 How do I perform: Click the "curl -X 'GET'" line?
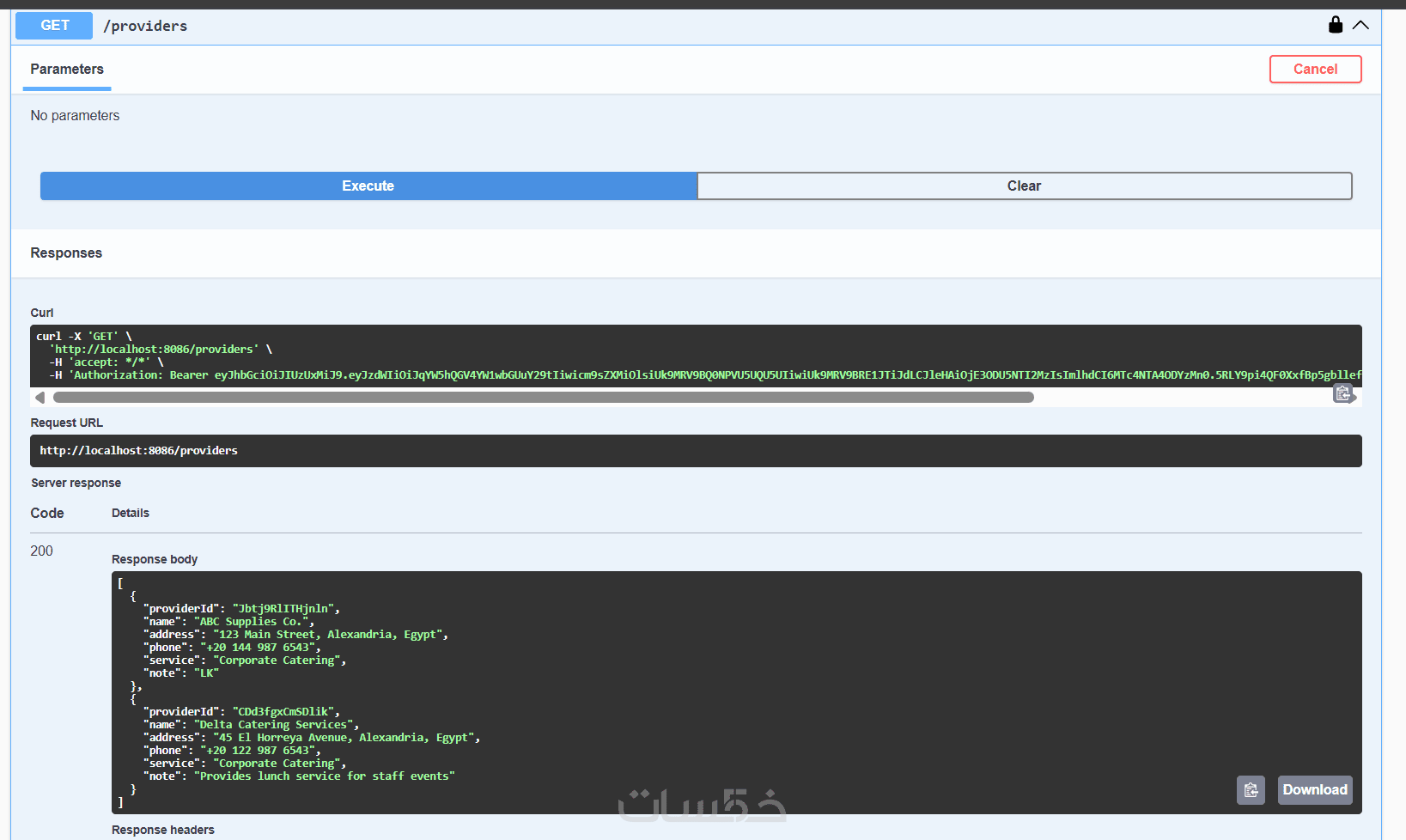(84, 337)
